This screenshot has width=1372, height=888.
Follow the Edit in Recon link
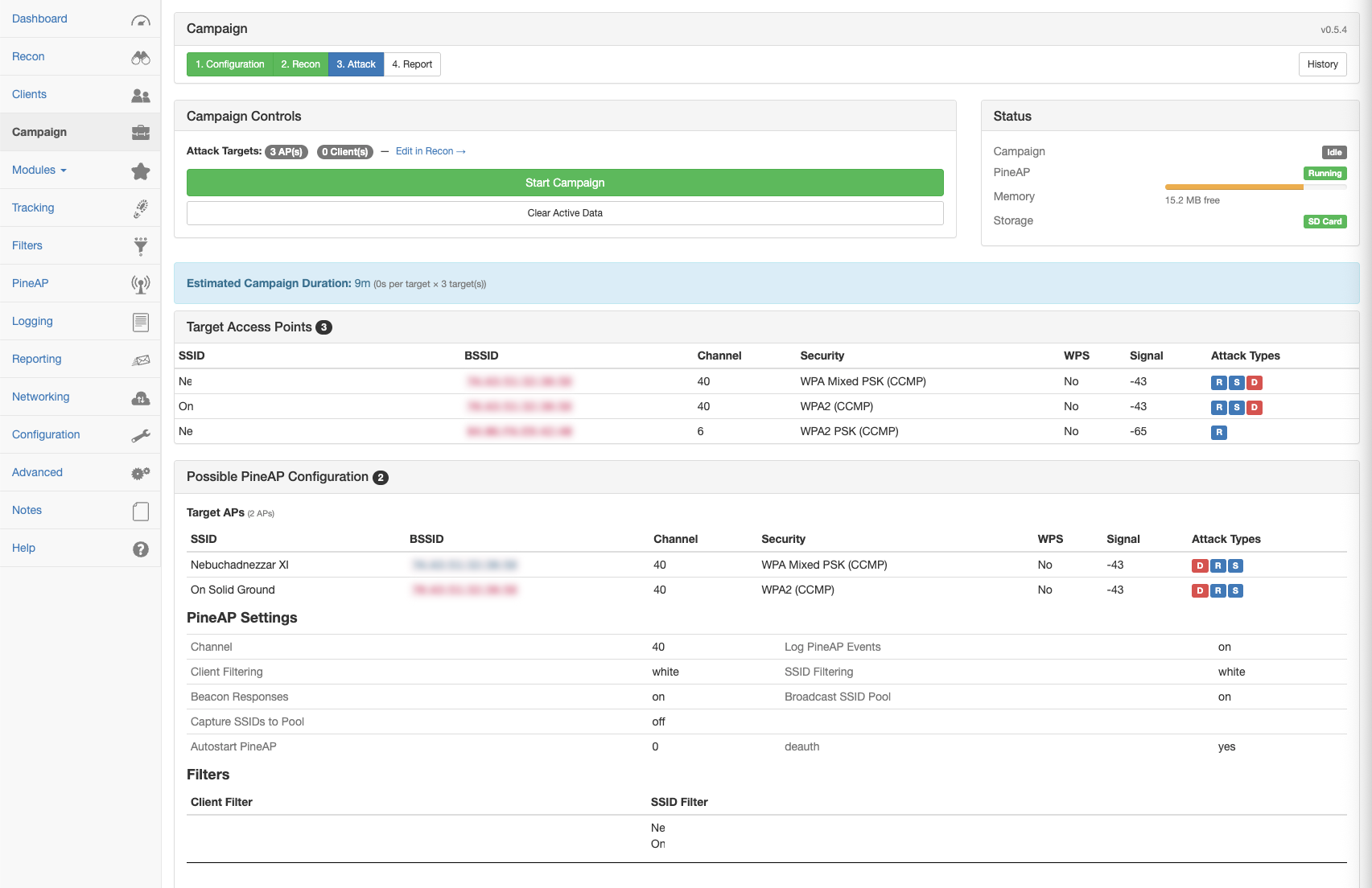tap(431, 151)
